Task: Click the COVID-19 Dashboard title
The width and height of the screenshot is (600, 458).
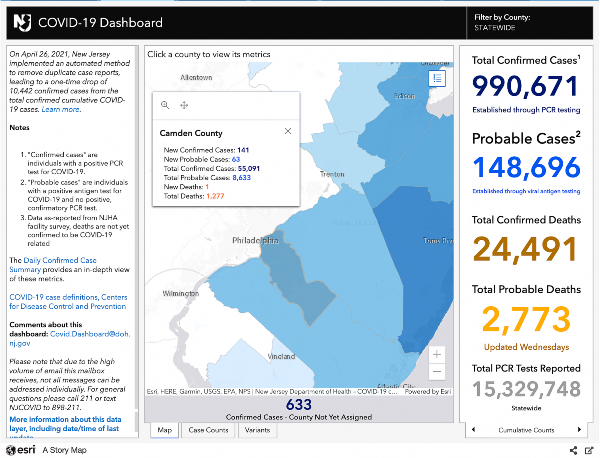Action: [x=100, y=23]
